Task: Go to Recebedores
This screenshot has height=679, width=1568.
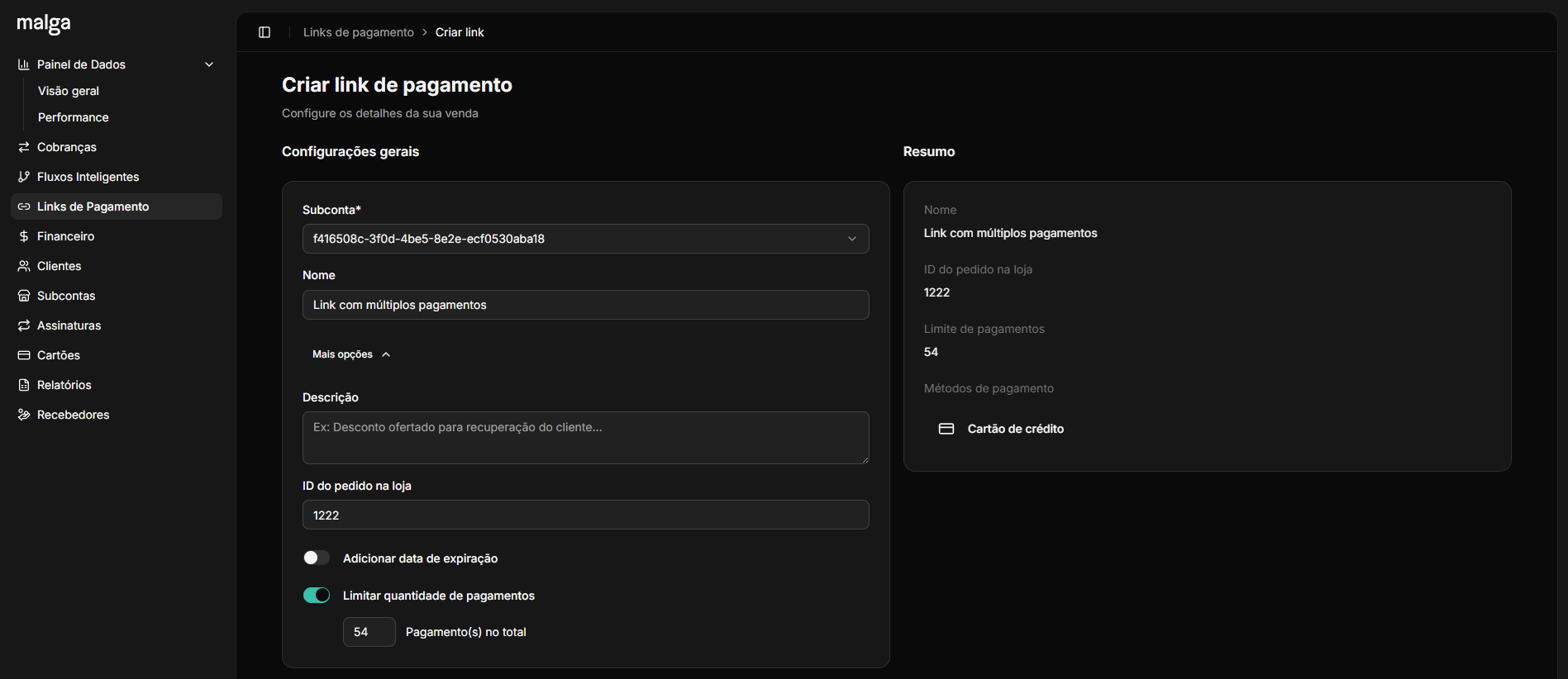Action: (117, 415)
